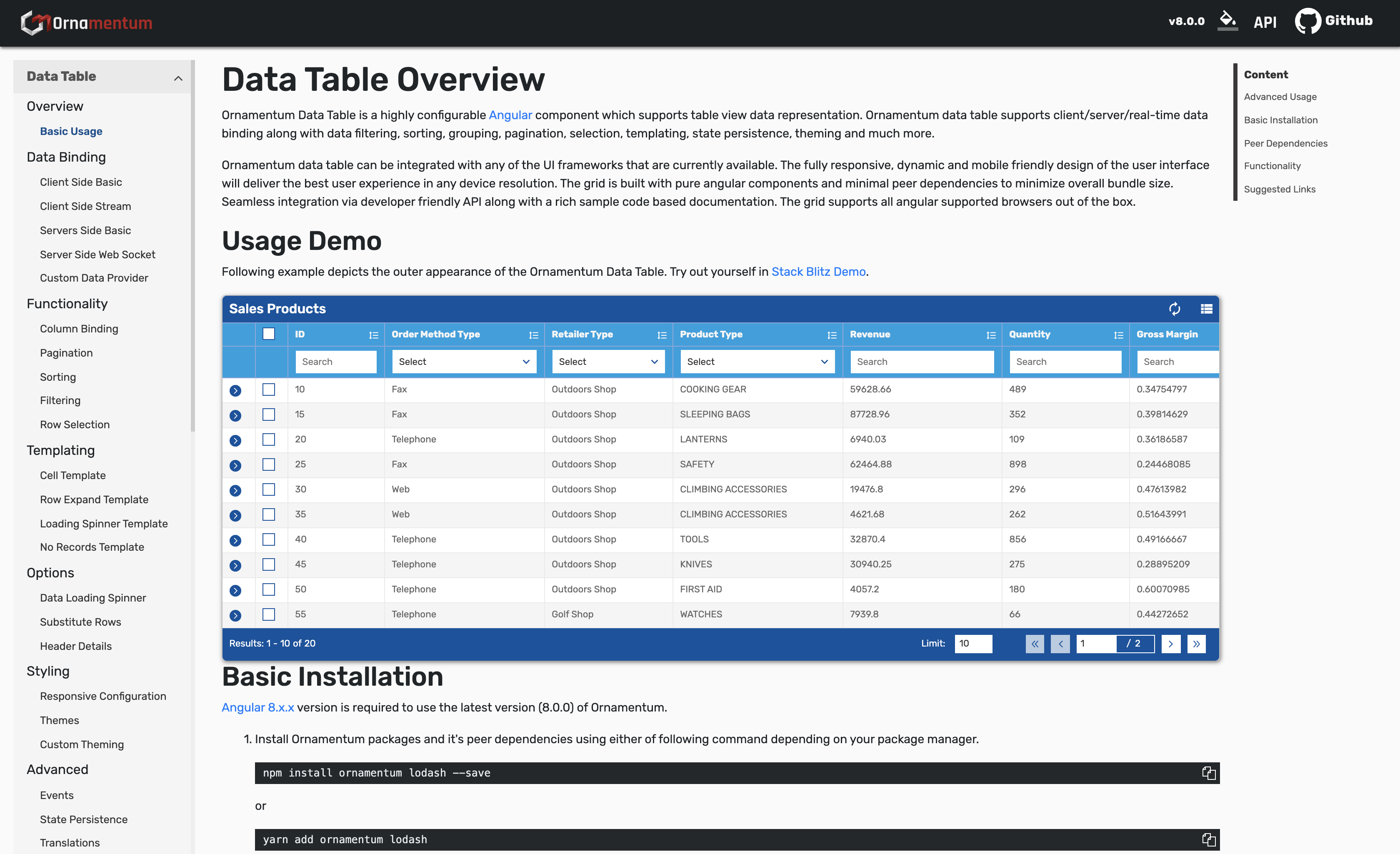The image size is (1400, 854).
Task: Open the Angular link in overview
Action: point(510,115)
